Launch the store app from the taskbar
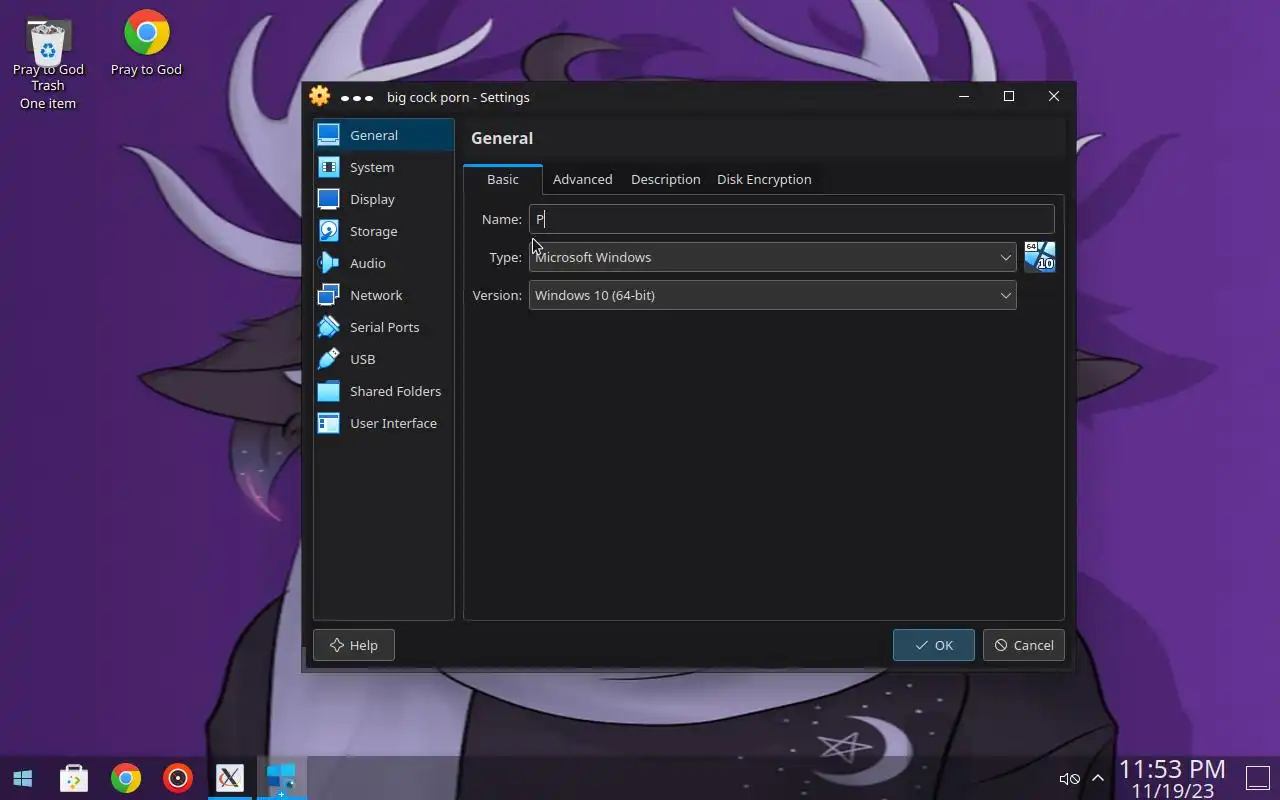The image size is (1280, 800). point(74,778)
